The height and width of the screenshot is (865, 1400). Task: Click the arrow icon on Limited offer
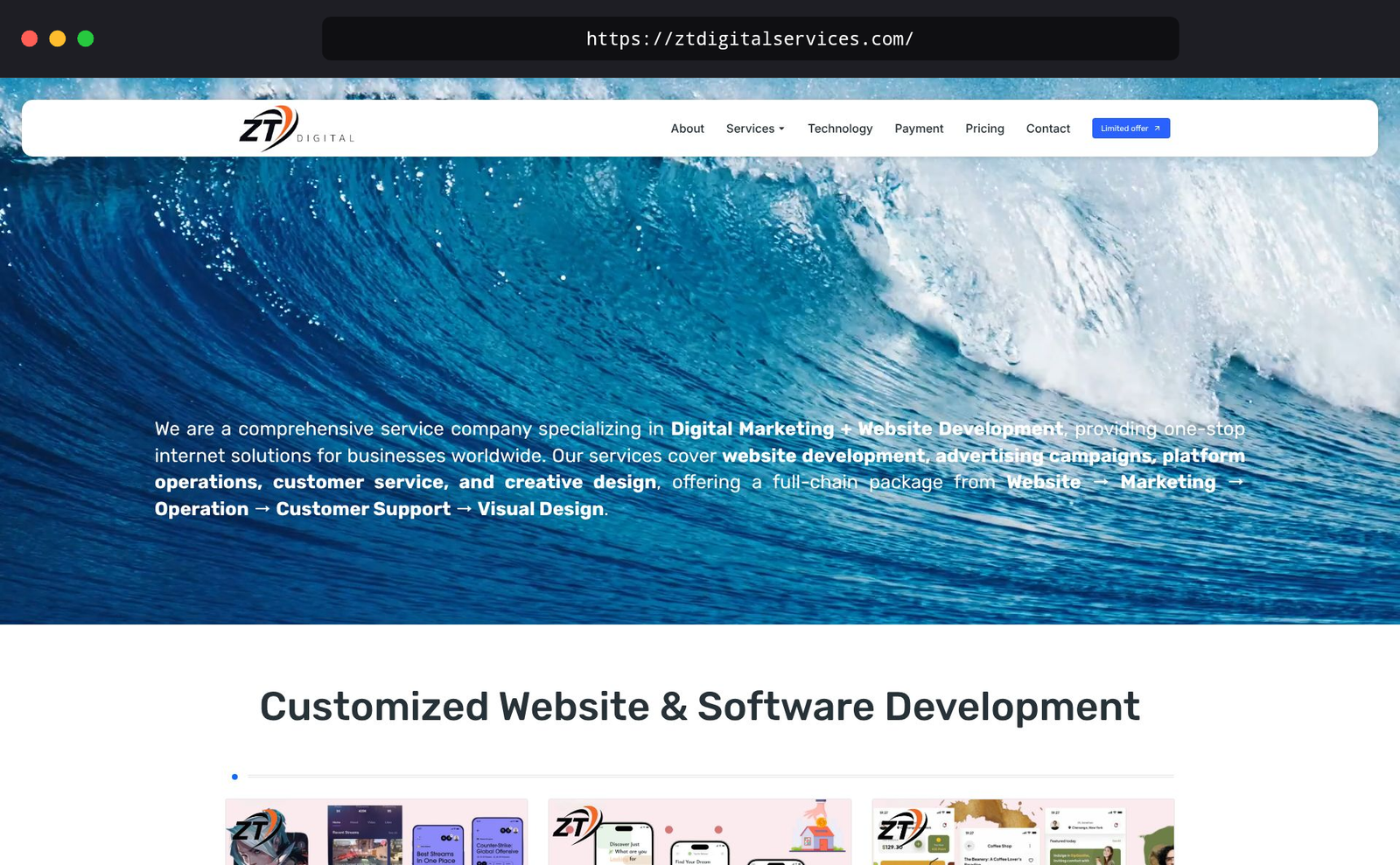tap(1157, 129)
